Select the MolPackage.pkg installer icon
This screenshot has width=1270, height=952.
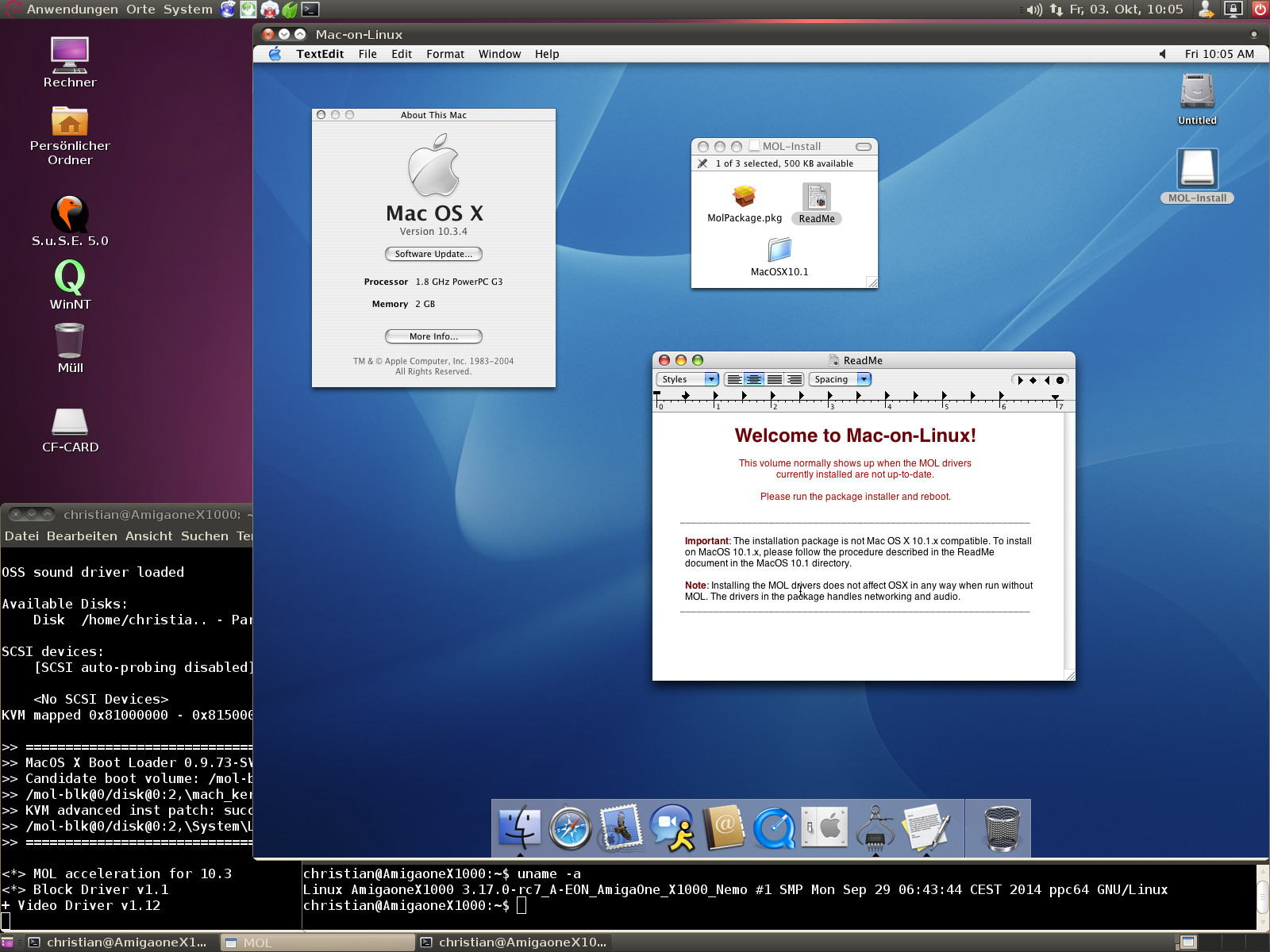click(x=744, y=196)
